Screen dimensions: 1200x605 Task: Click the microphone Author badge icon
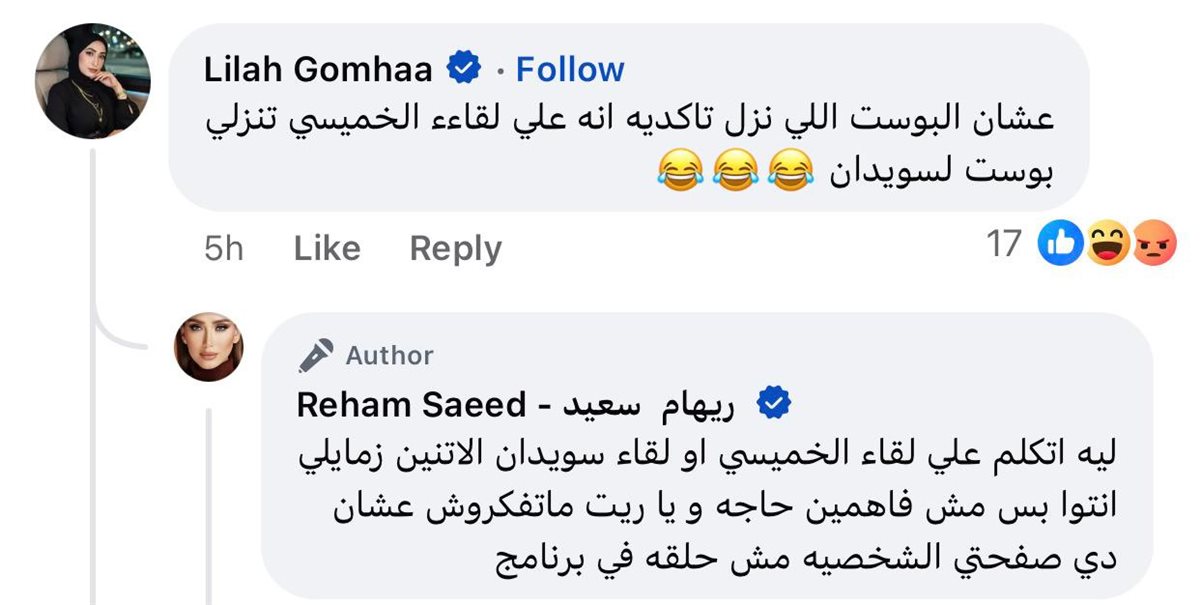316,355
